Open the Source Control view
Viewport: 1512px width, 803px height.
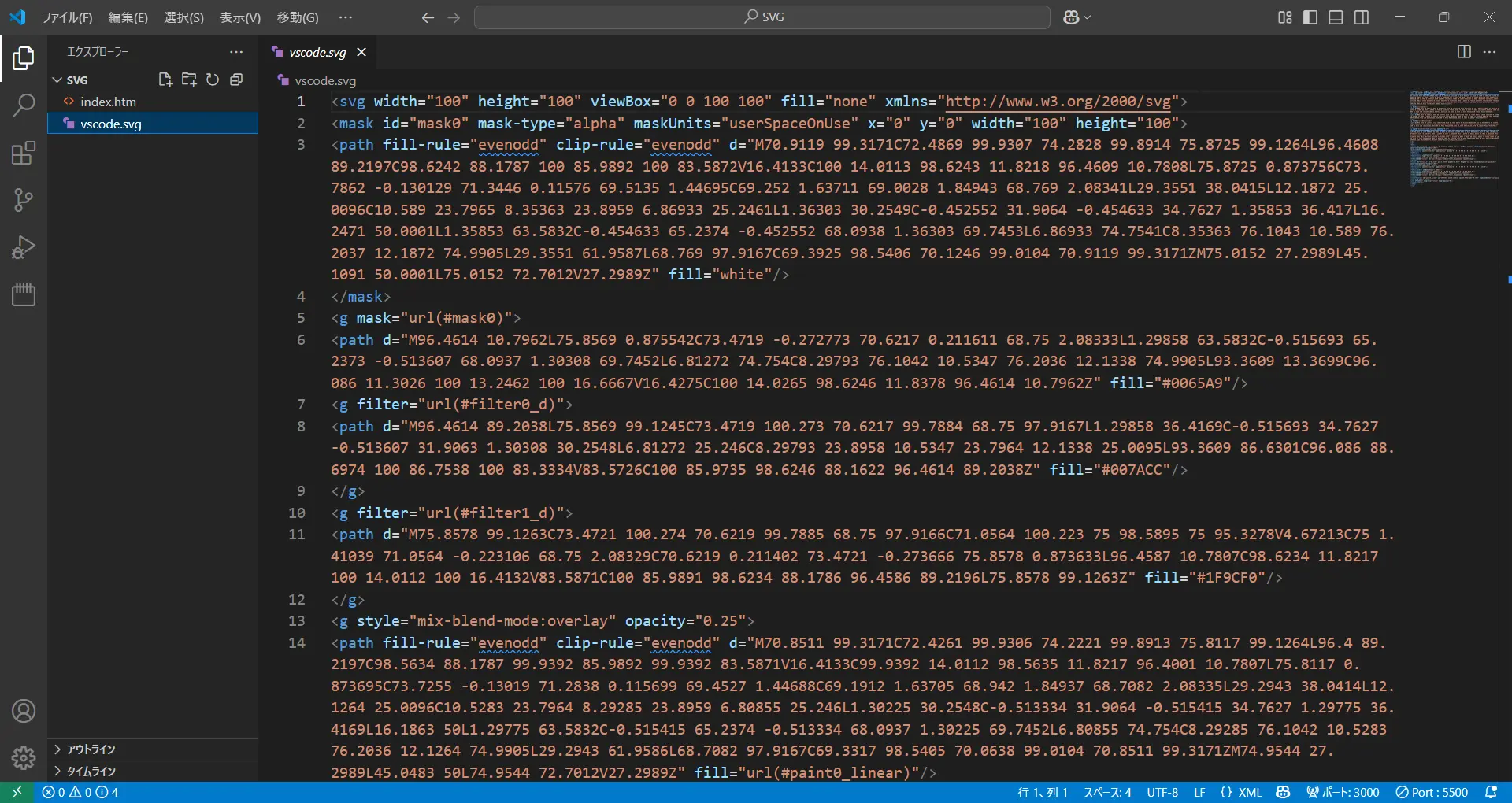pos(24,200)
